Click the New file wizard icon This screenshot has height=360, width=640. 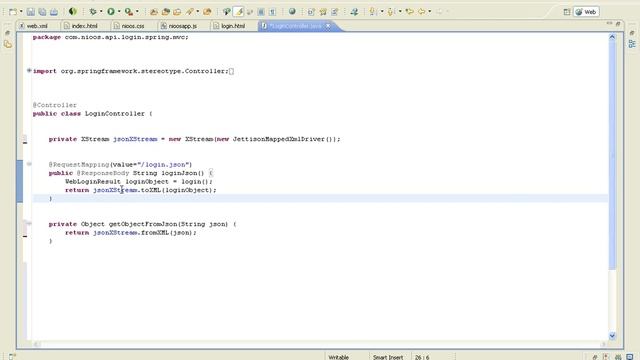click(13, 12)
